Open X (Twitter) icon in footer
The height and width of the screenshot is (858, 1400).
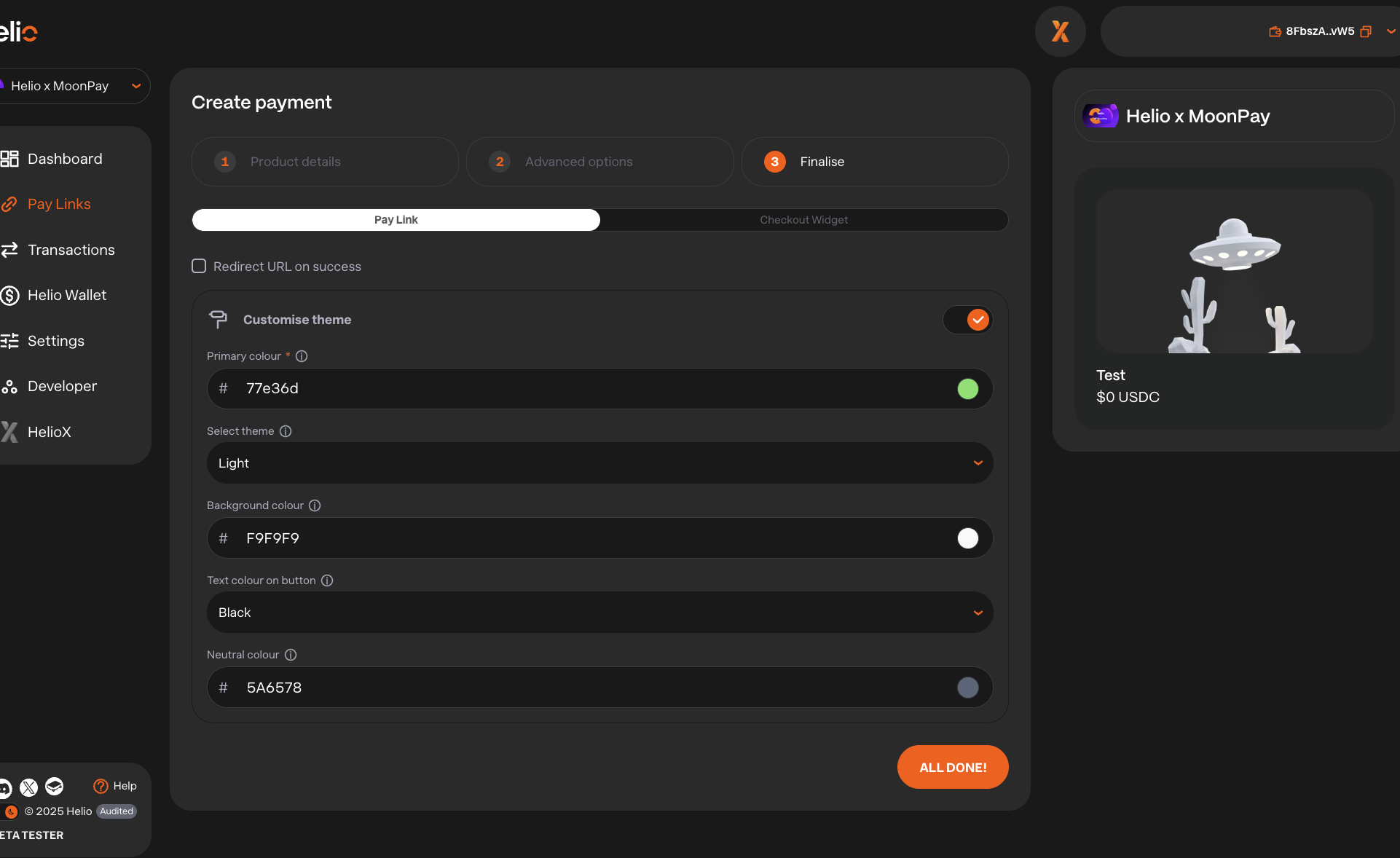(29, 787)
